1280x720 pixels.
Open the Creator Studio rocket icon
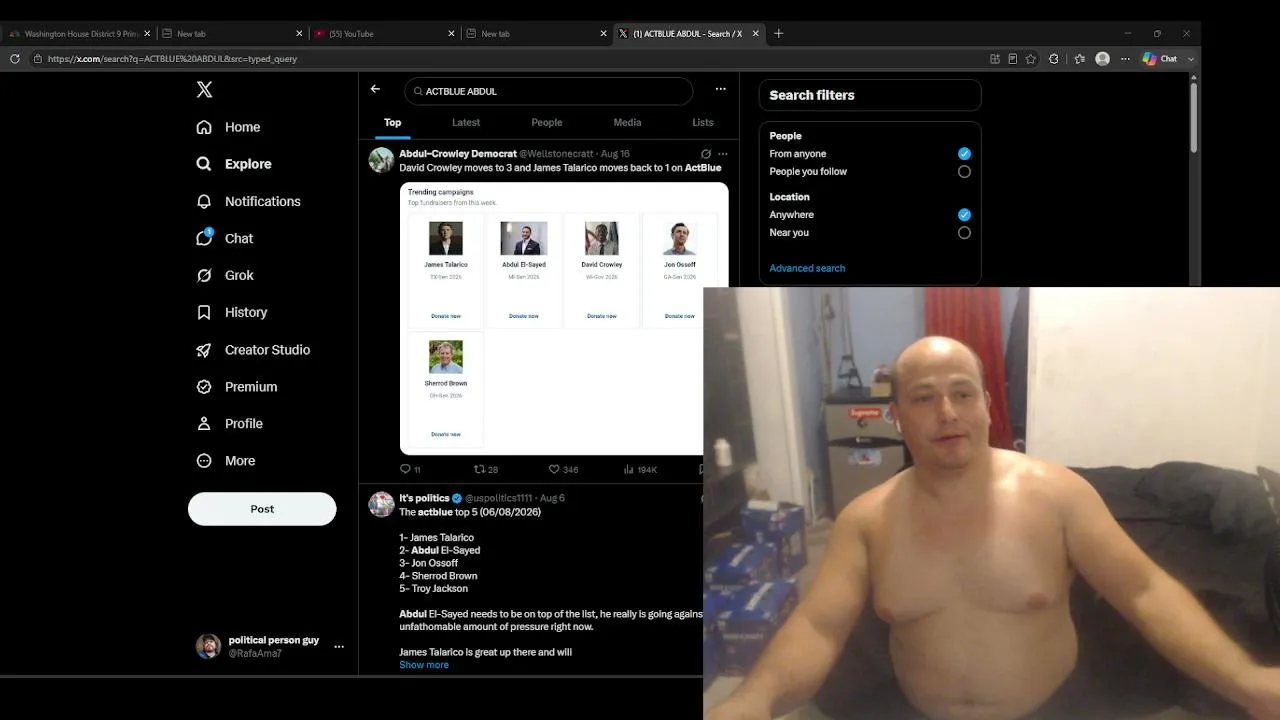[204, 350]
